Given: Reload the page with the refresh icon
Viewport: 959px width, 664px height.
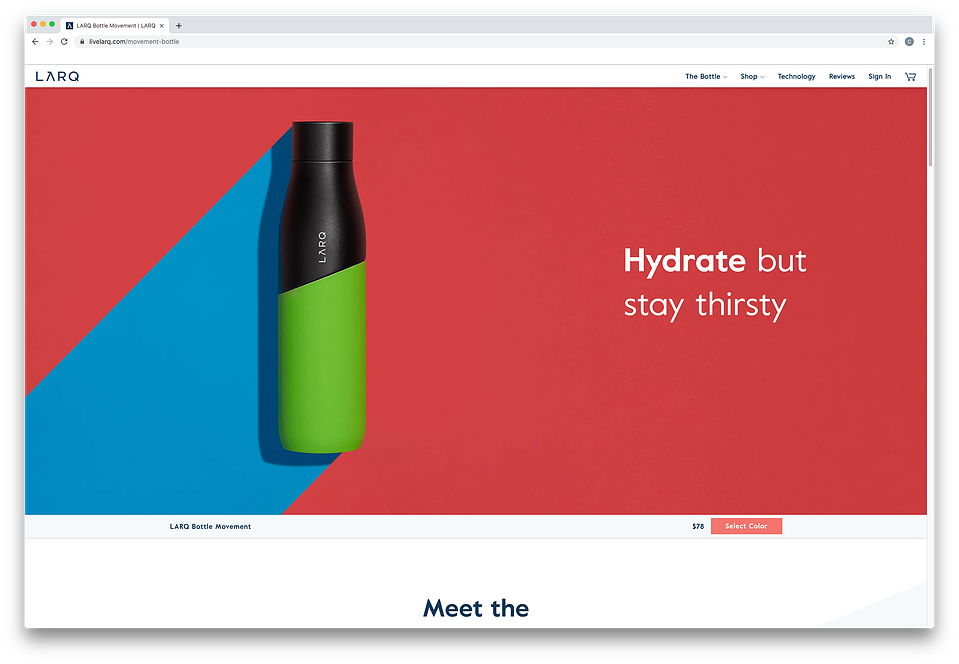Looking at the screenshot, I should click(64, 42).
